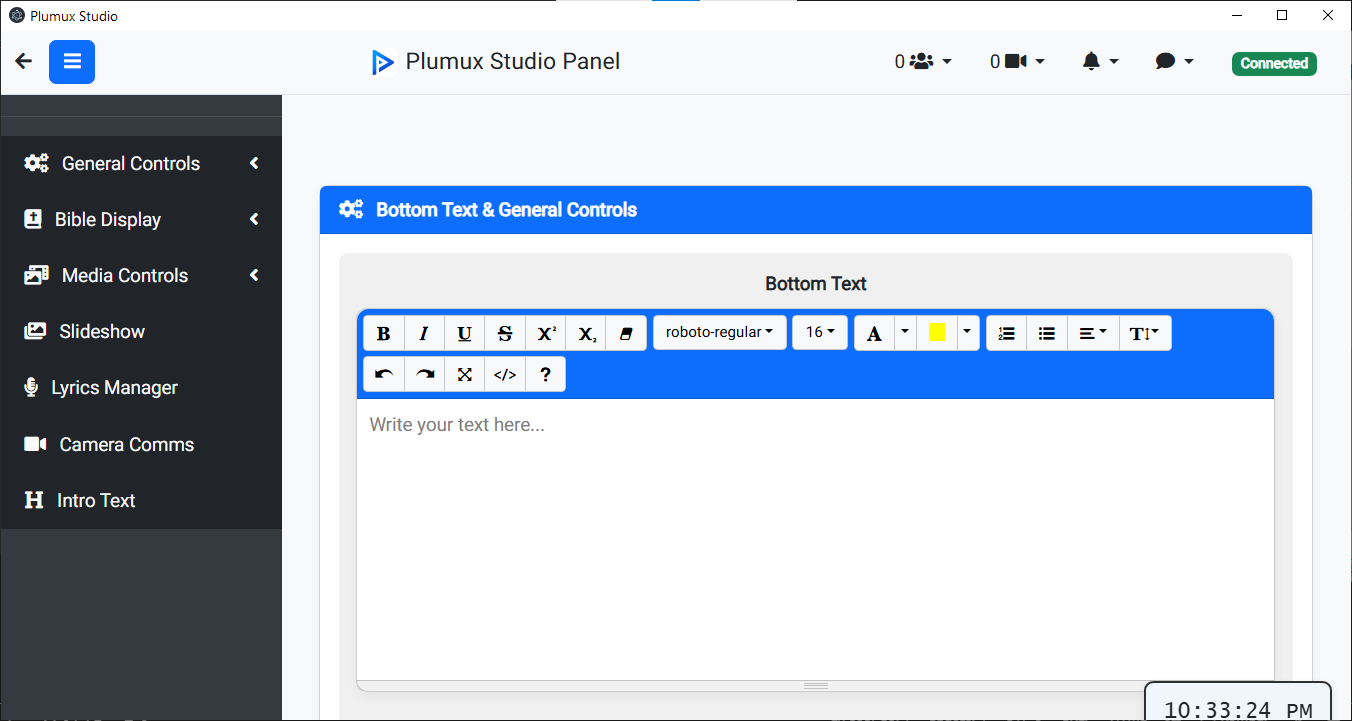1352x721 pixels.
Task: Apply superscript formatting
Action: [545, 332]
